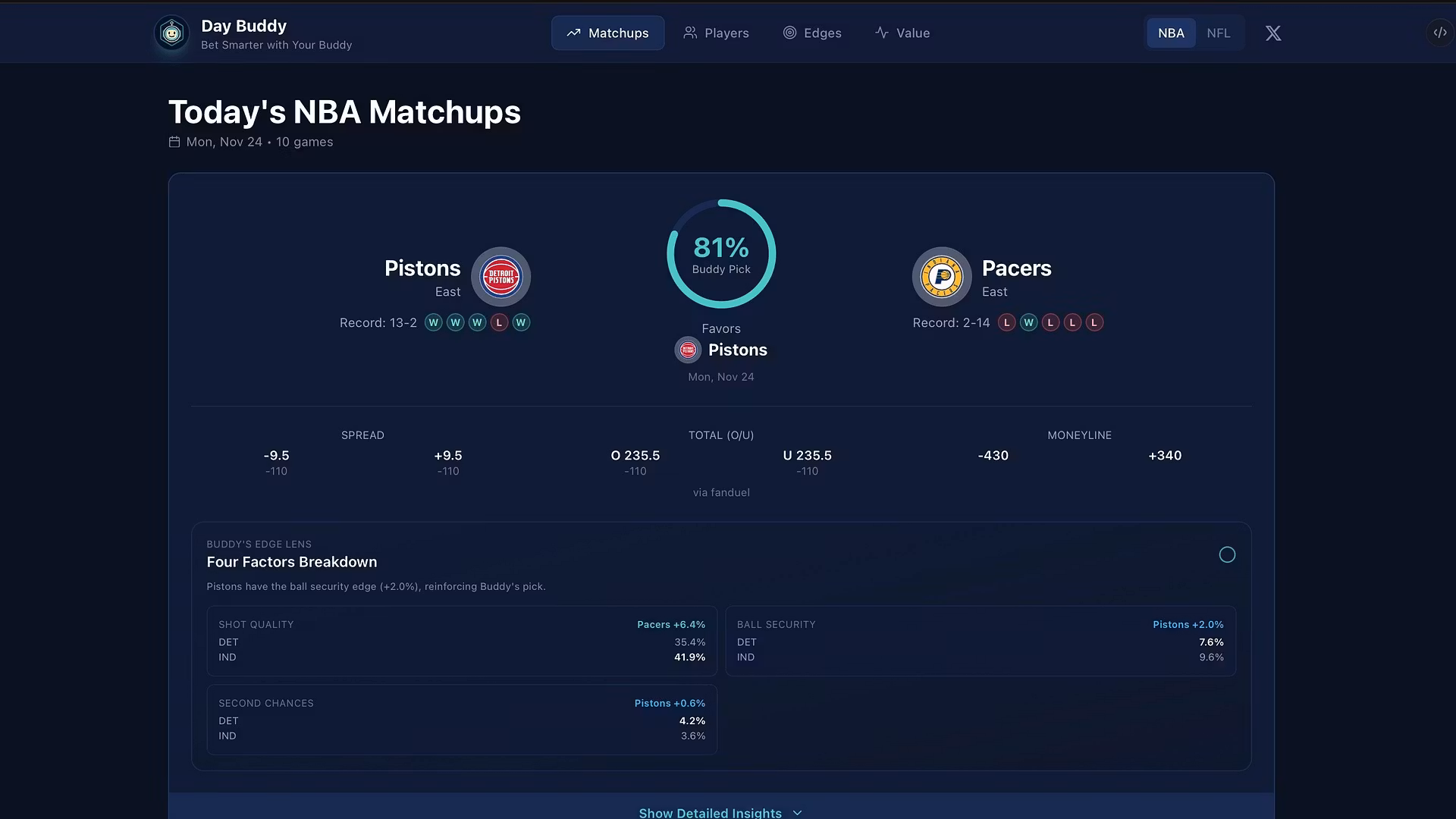Screen dimensions: 1456x819
Task: Expand Show Detailed Insights
Action: 710,812
